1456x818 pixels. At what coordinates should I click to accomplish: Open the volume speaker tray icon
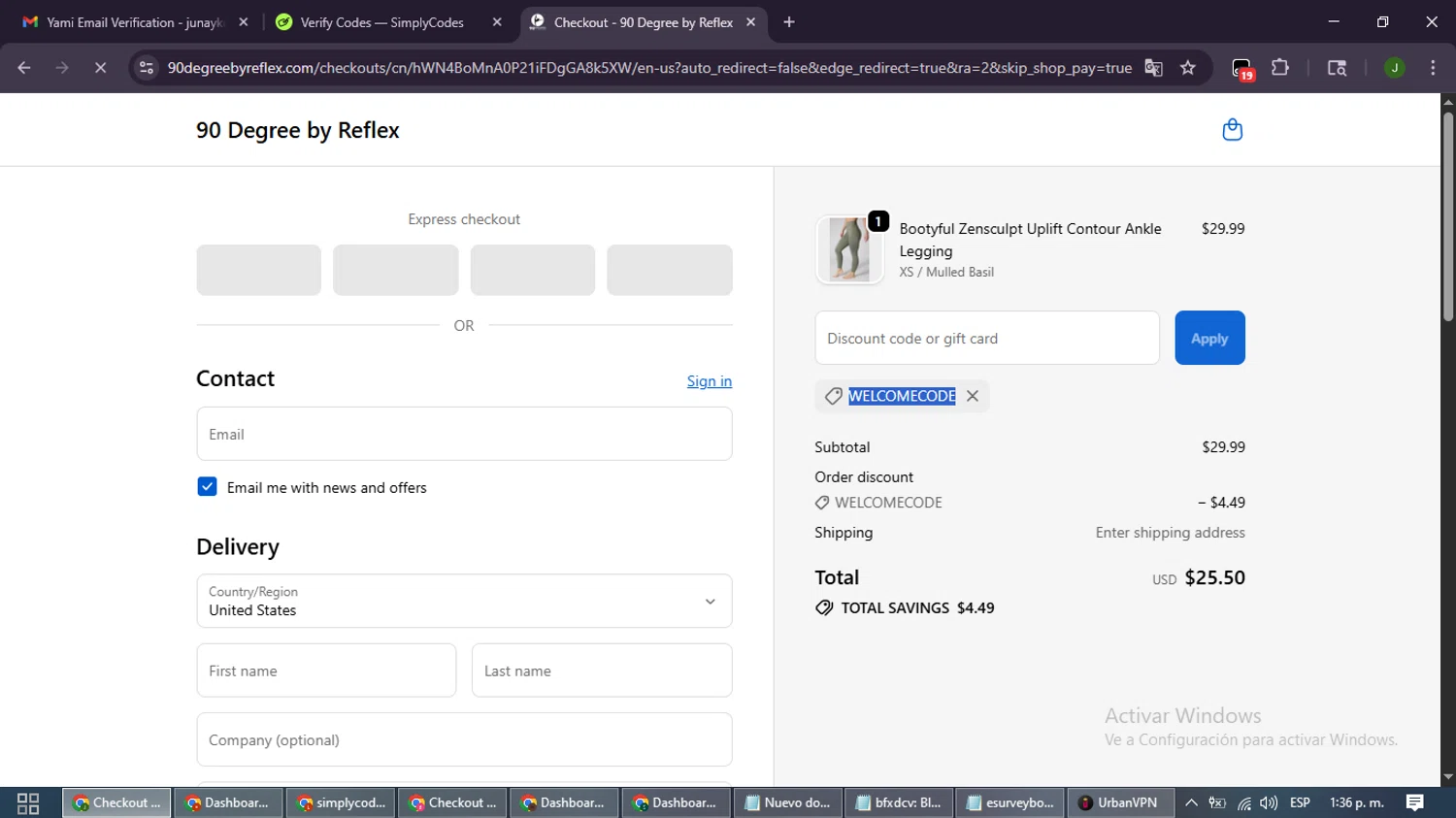tap(1269, 802)
